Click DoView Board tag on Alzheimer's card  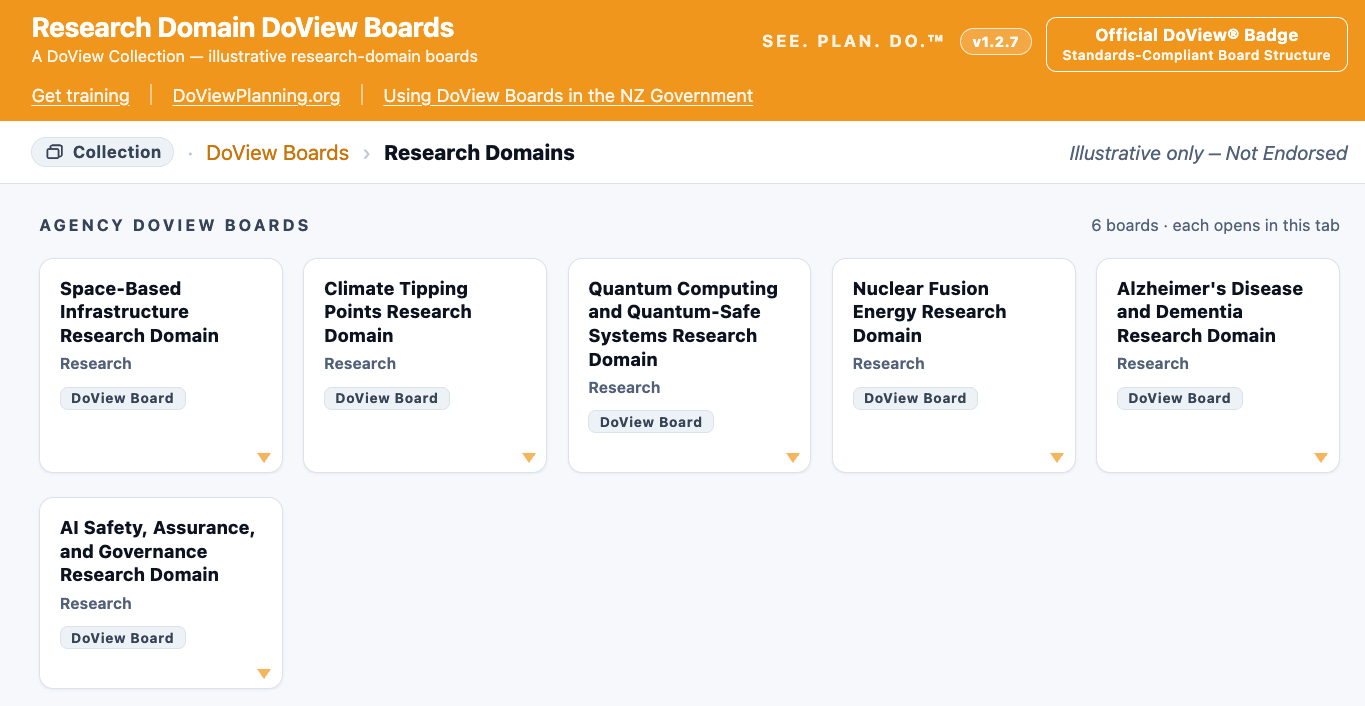[x=1180, y=398]
